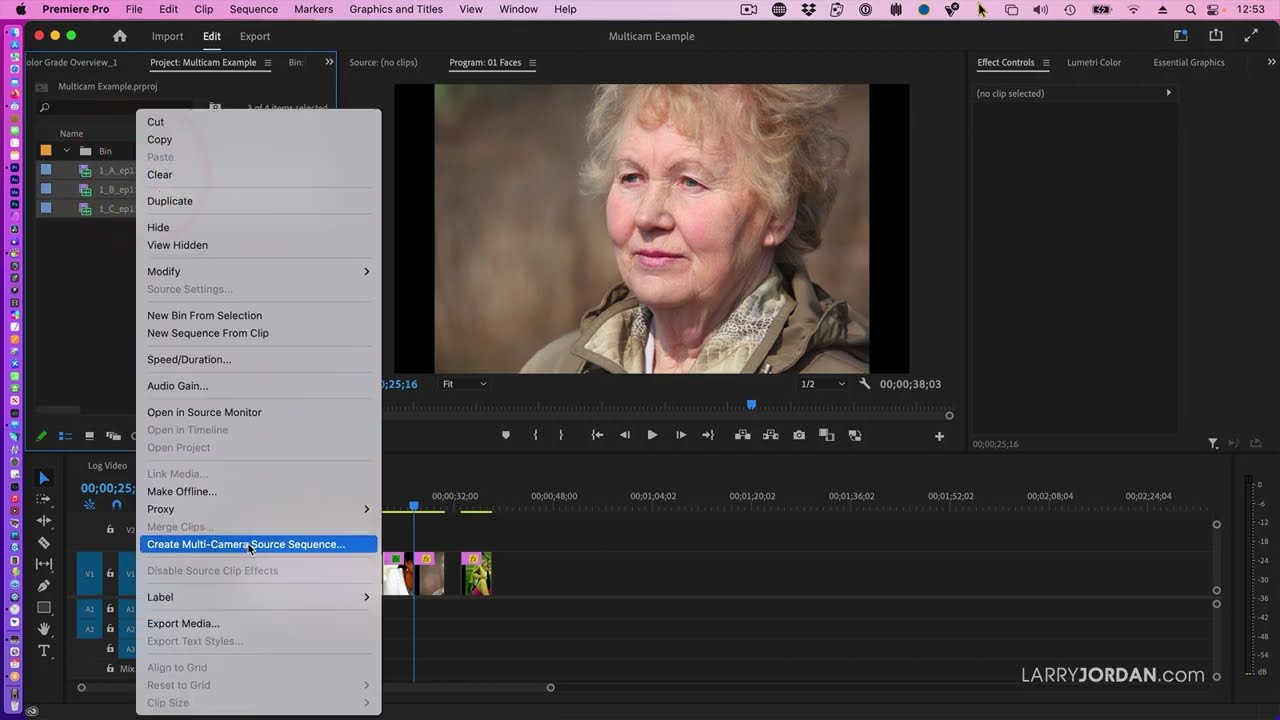Select the Type tool
Viewport: 1280px width, 720px height.
click(44, 651)
